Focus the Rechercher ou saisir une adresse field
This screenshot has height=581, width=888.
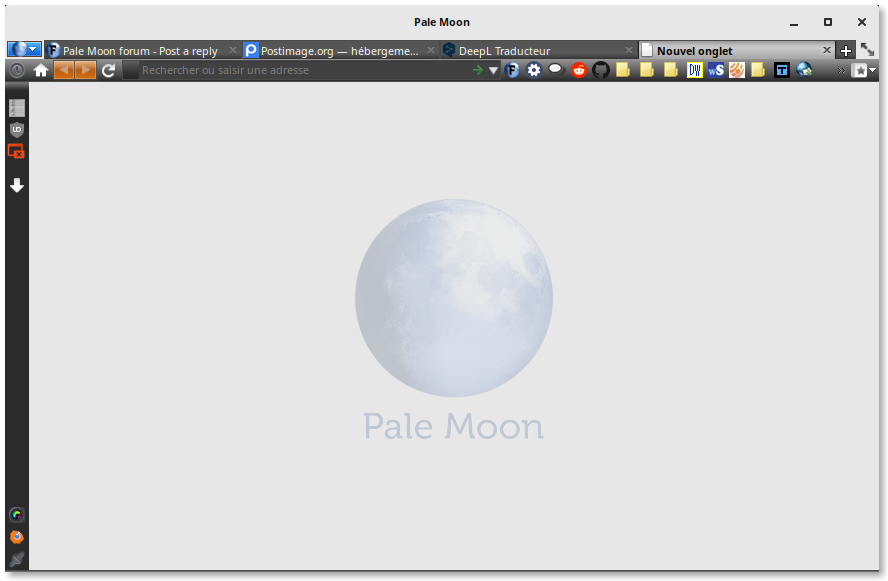(303, 70)
